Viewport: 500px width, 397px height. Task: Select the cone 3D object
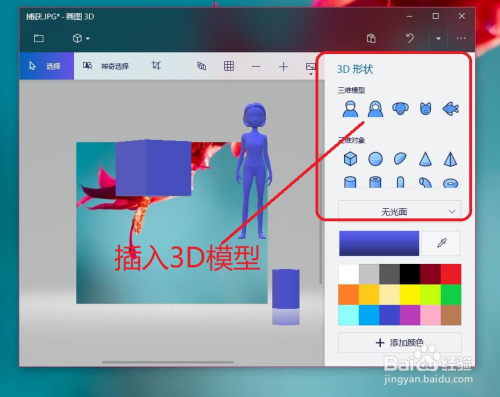(x=426, y=159)
